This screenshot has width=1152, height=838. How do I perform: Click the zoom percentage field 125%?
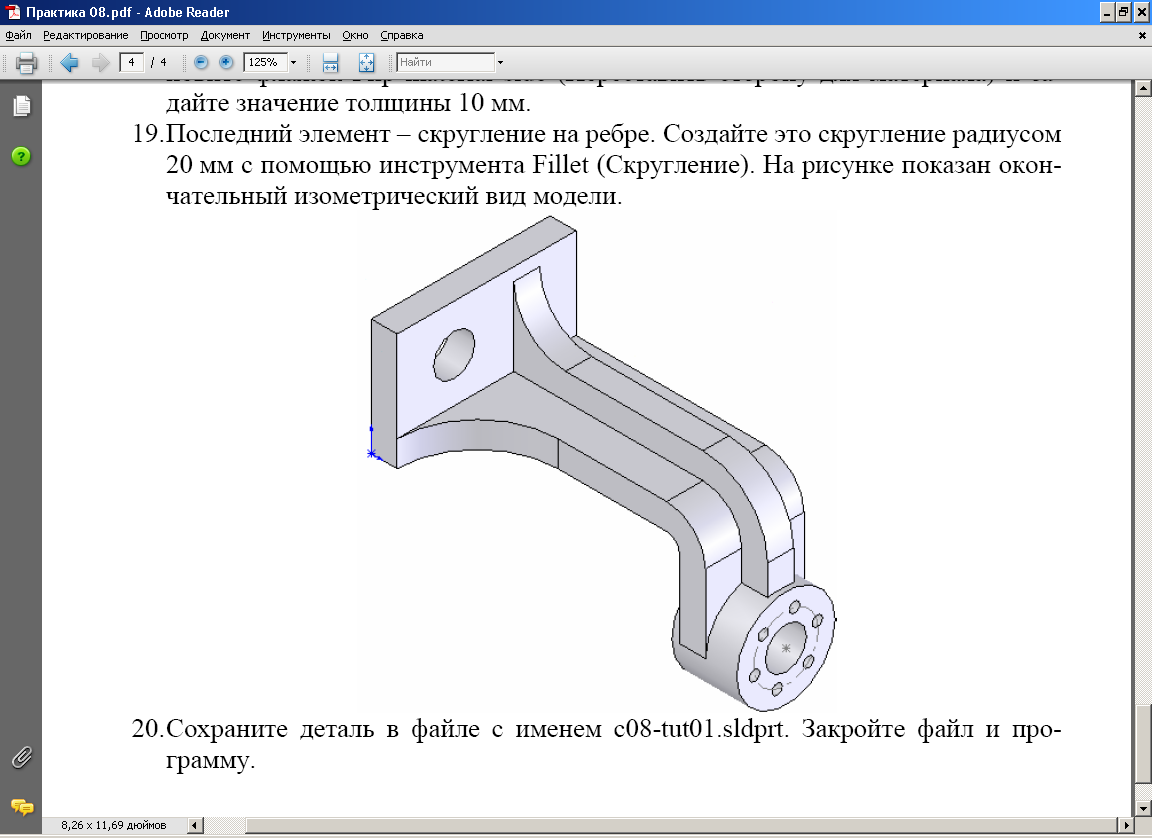point(265,62)
